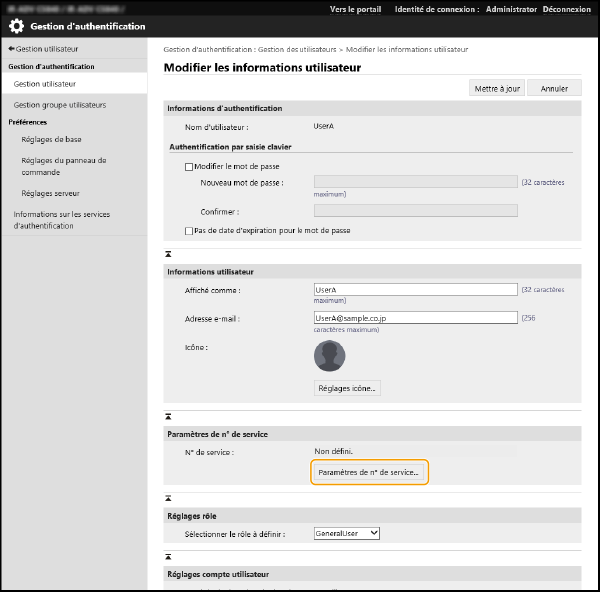600x592 pixels.
Task: Enable Modifier le mot de passe checkbox
Action: 189,167
